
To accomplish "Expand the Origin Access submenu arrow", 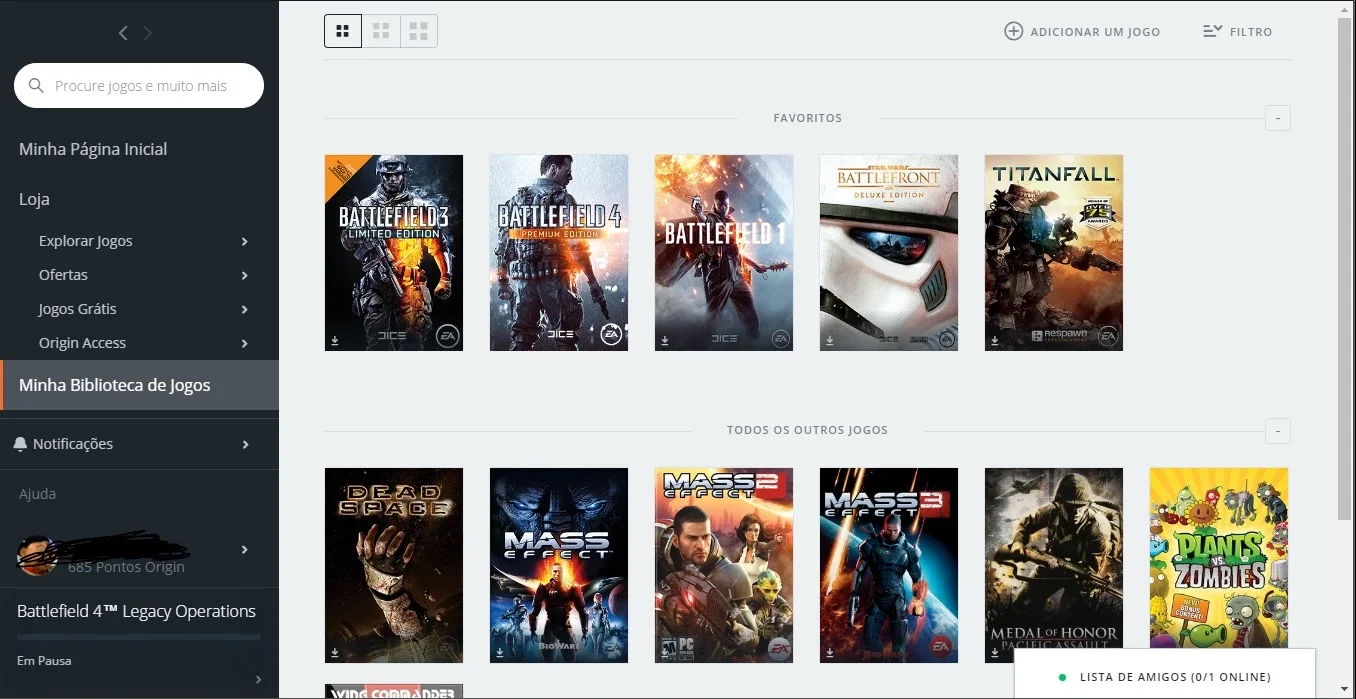I will click(245, 343).
